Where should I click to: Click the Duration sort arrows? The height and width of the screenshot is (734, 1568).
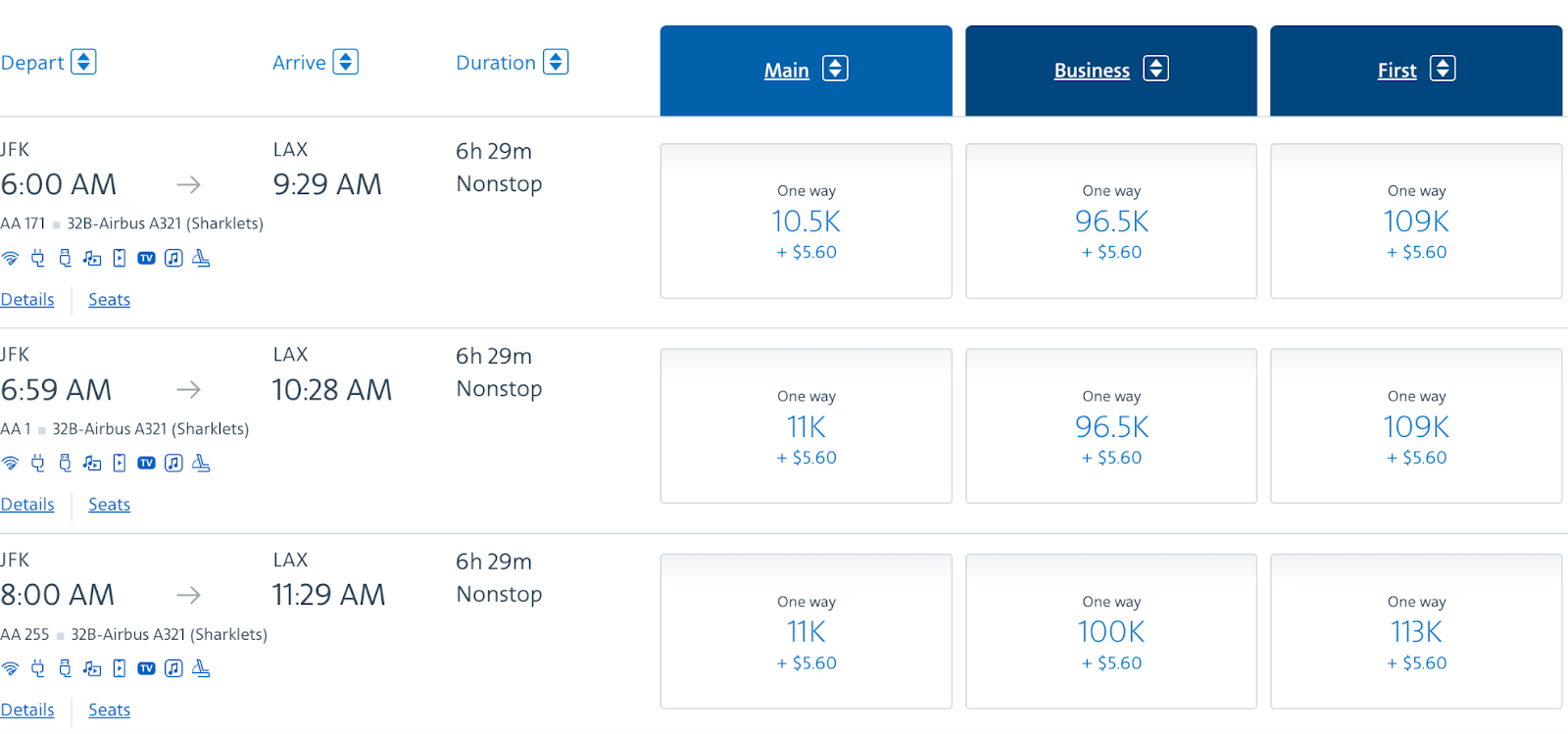click(556, 62)
